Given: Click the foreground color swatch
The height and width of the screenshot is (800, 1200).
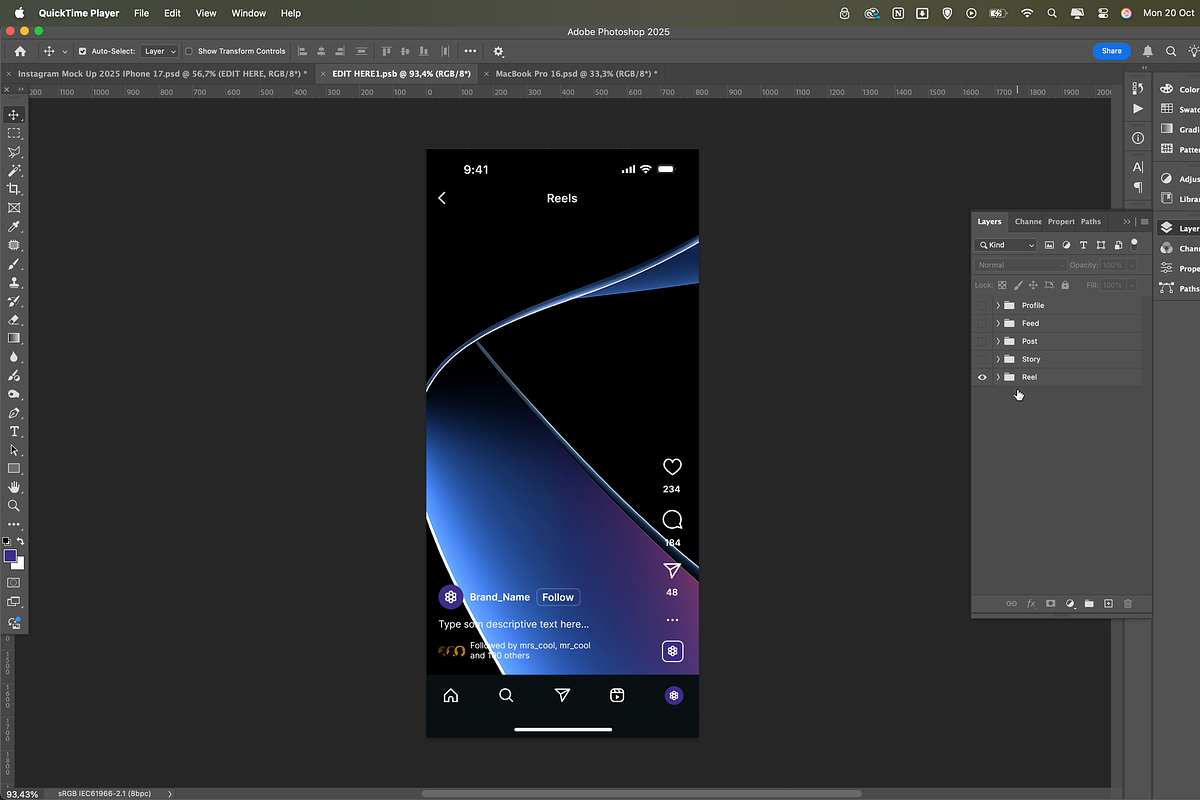Looking at the screenshot, I should point(10,555).
